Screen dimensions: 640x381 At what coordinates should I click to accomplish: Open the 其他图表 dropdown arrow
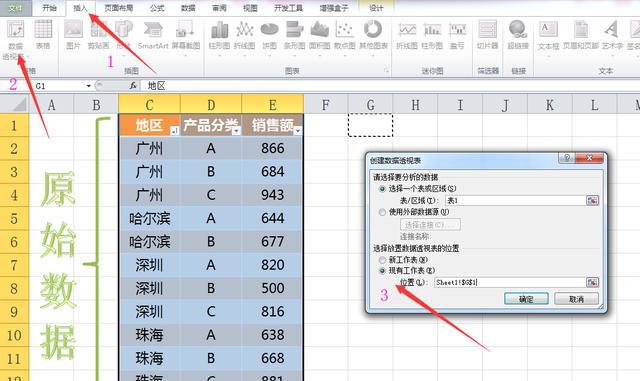click(x=373, y=56)
